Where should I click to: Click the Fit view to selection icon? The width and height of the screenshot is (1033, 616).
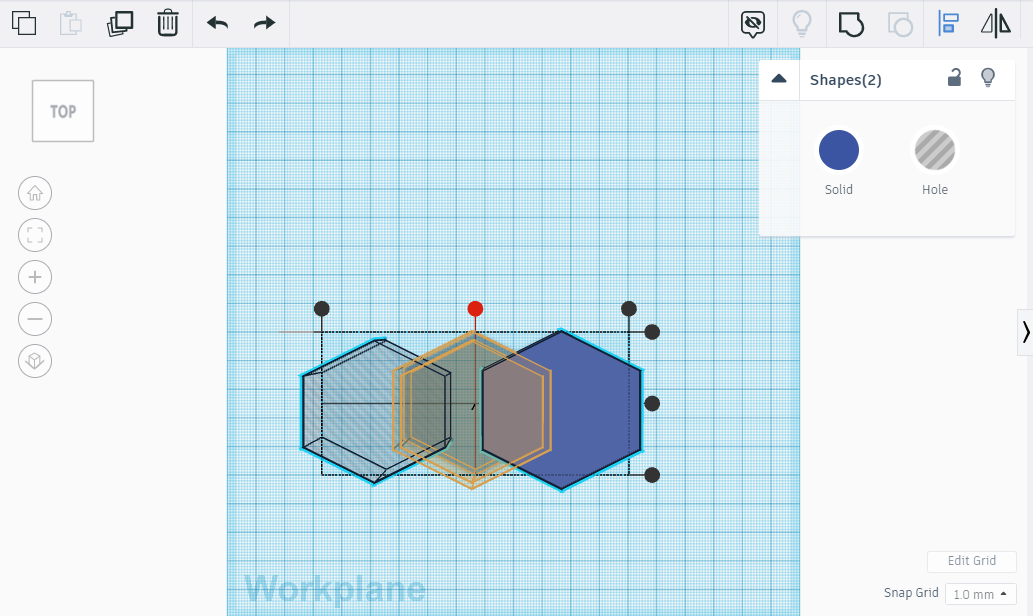point(35,235)
